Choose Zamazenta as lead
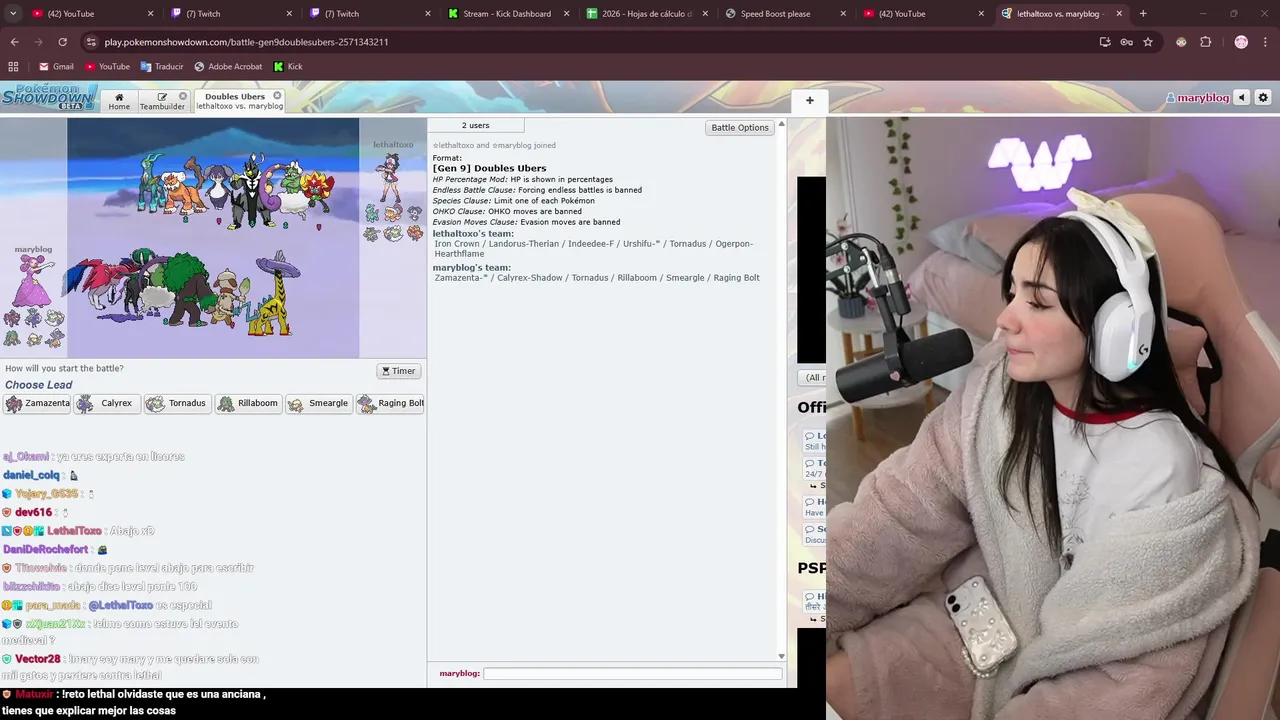This screenshot has height=720, width=1280. coord(38,403)
